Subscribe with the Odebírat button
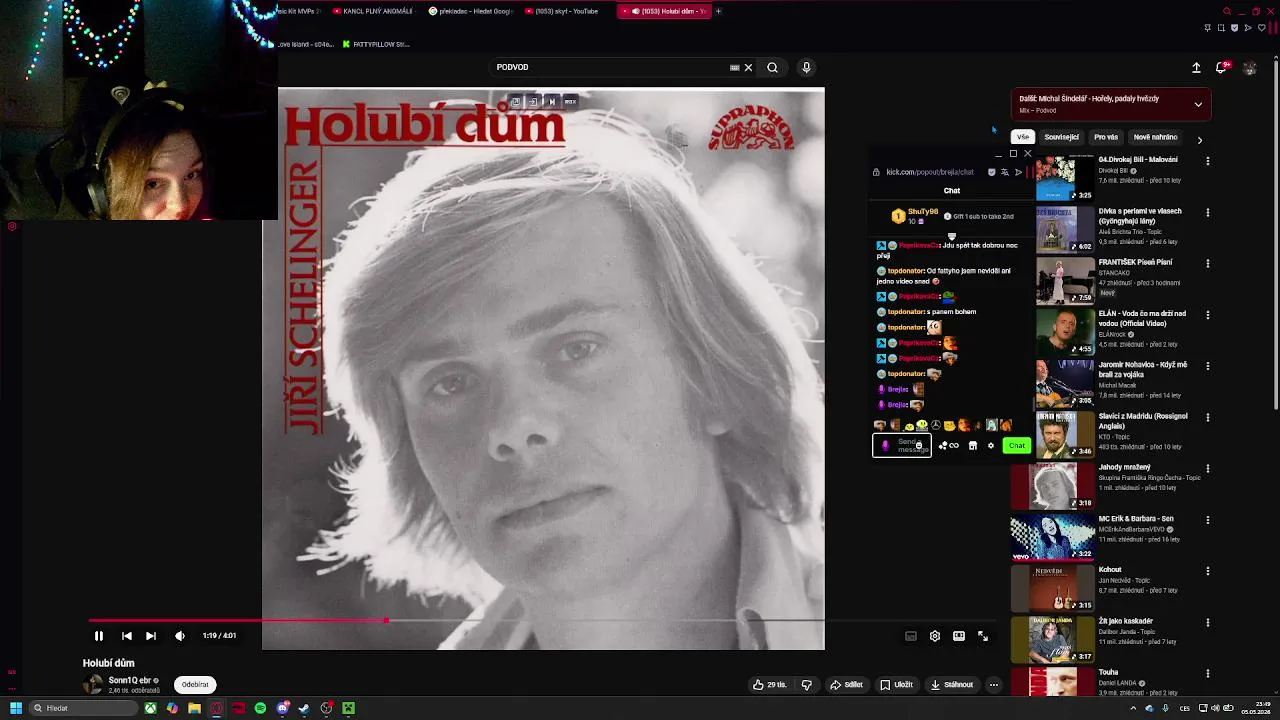 [x=195, y=685]
